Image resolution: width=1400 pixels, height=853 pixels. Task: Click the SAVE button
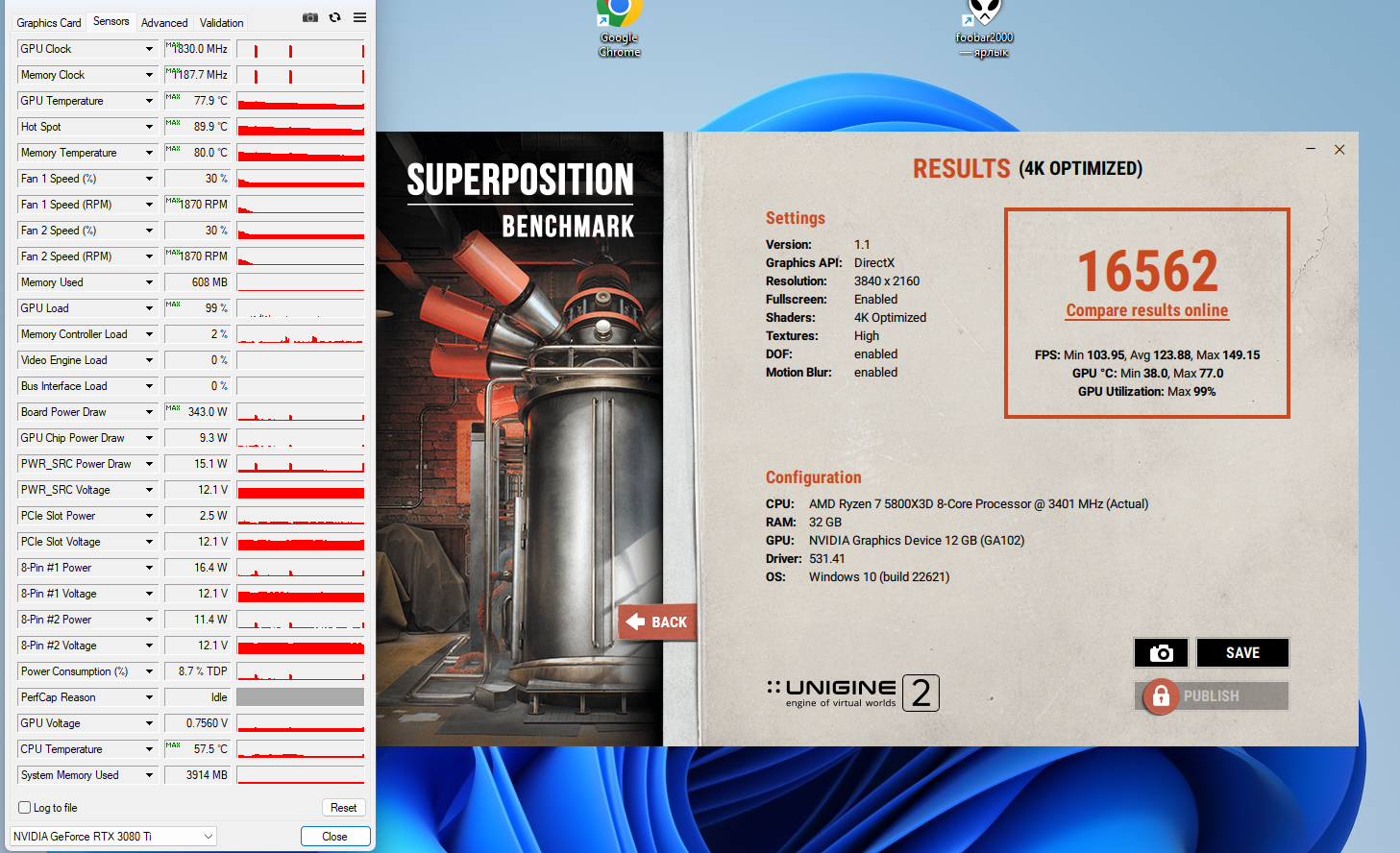pyautogui.click(x=1242, y=653)
